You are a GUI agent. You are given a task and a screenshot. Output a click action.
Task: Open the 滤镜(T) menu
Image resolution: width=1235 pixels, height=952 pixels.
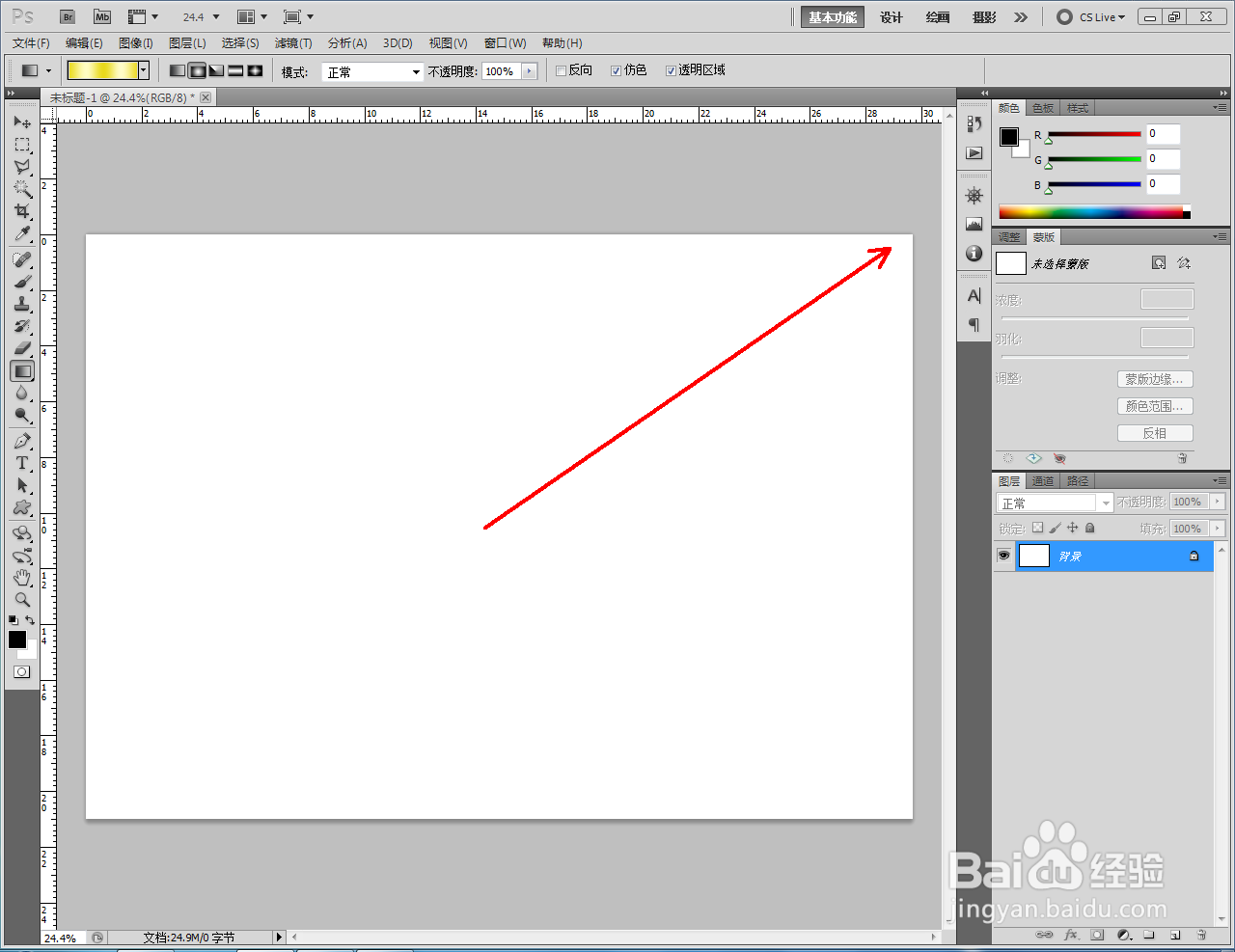[293, 43]
